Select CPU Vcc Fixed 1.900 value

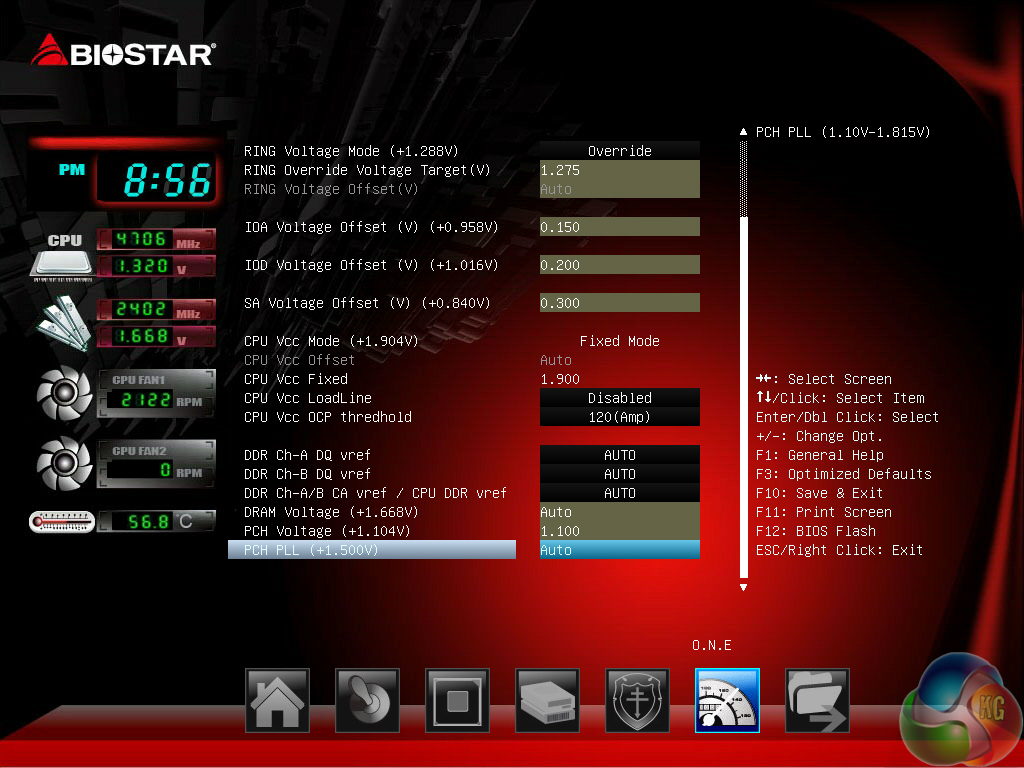point(560,379)
